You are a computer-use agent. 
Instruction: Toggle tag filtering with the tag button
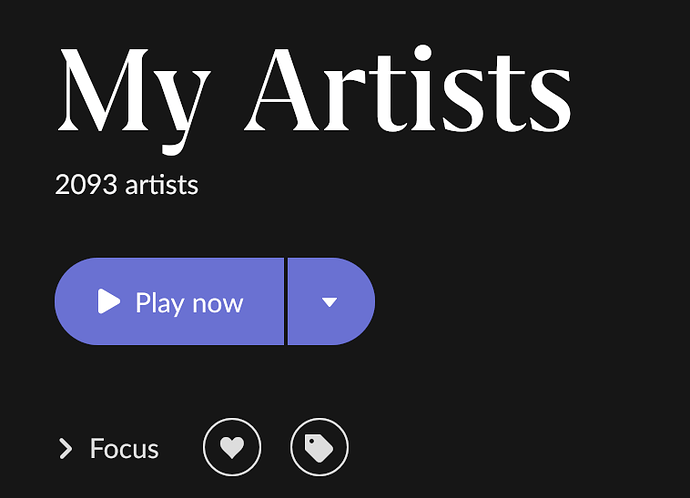(319, 447)
